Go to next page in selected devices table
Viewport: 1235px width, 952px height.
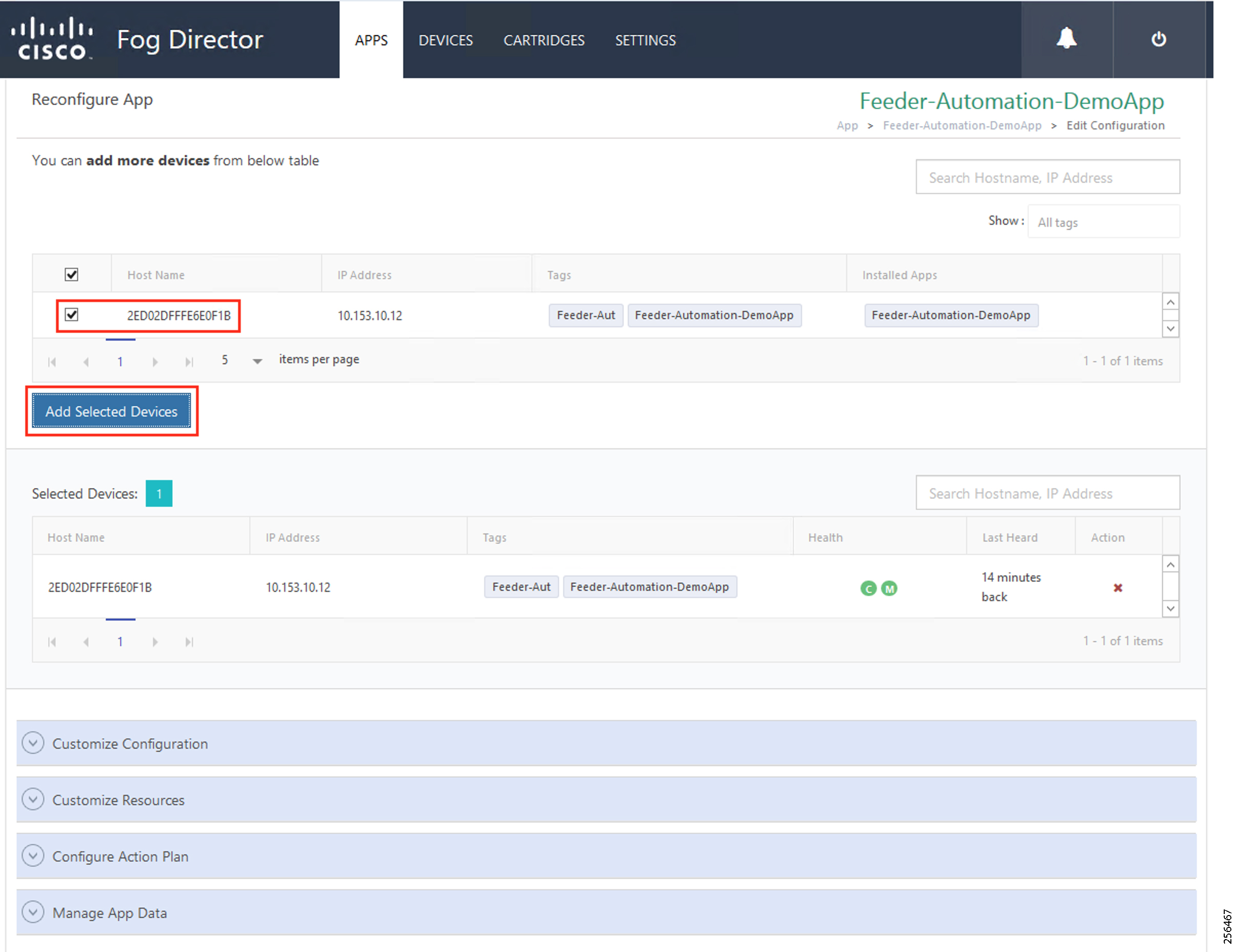click(155, 642)
